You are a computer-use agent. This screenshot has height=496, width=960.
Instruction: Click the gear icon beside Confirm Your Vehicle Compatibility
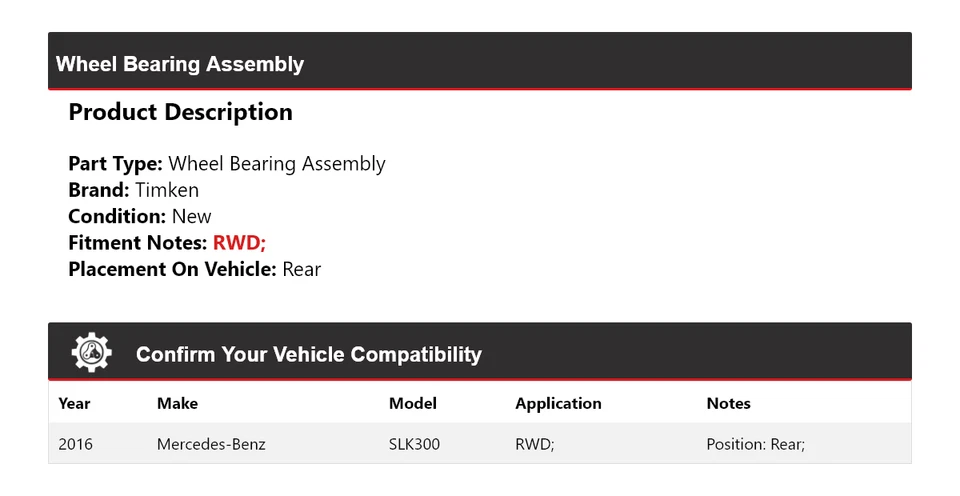point(91,353)
